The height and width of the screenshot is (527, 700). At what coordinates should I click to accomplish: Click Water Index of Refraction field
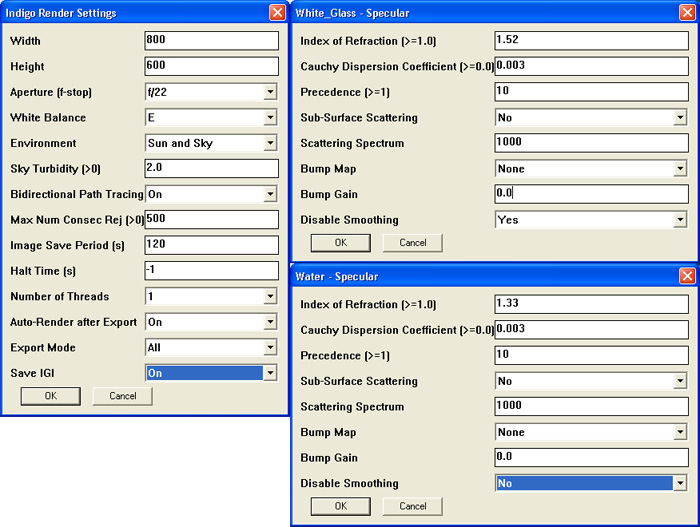tap(592, 304)
